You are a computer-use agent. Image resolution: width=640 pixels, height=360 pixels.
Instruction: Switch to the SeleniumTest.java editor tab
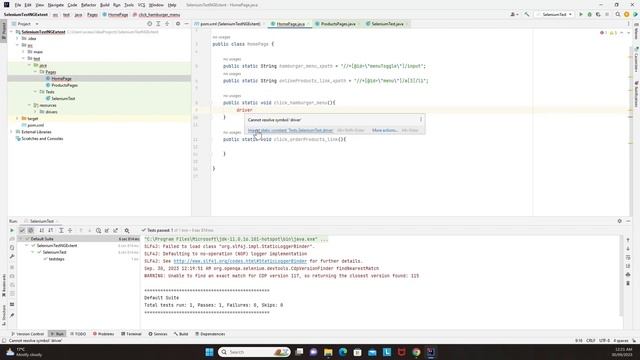pos(387,24)
